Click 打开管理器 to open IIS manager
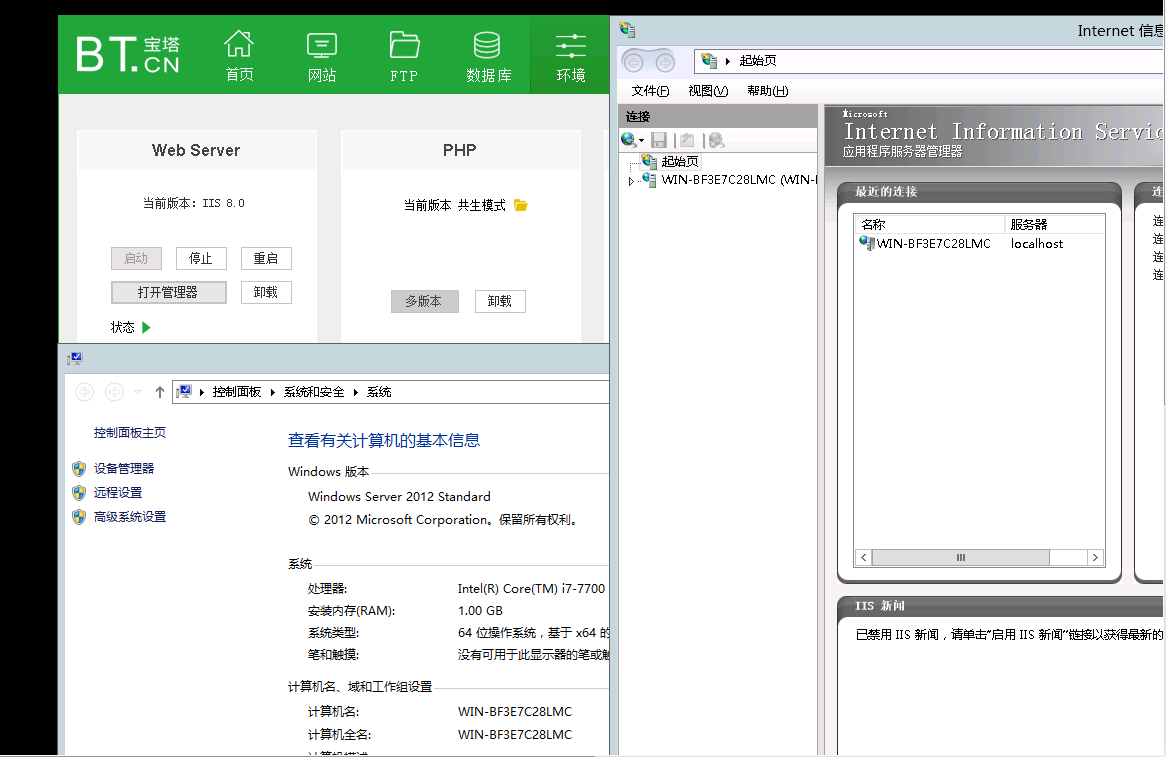This screenshot has height=757, width=1166. (x=168, y=292)
